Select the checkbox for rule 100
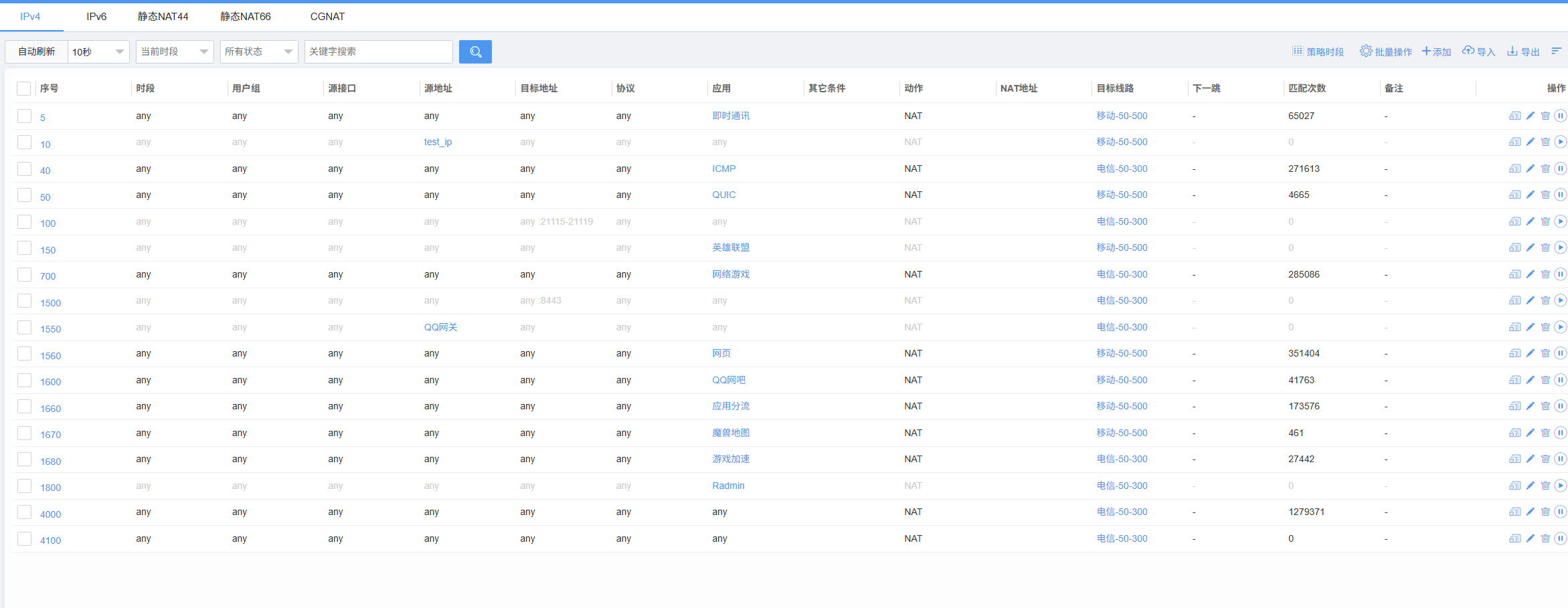This screenshot has width=1568, height=608. pyautogui.click(x=24, y=221)
